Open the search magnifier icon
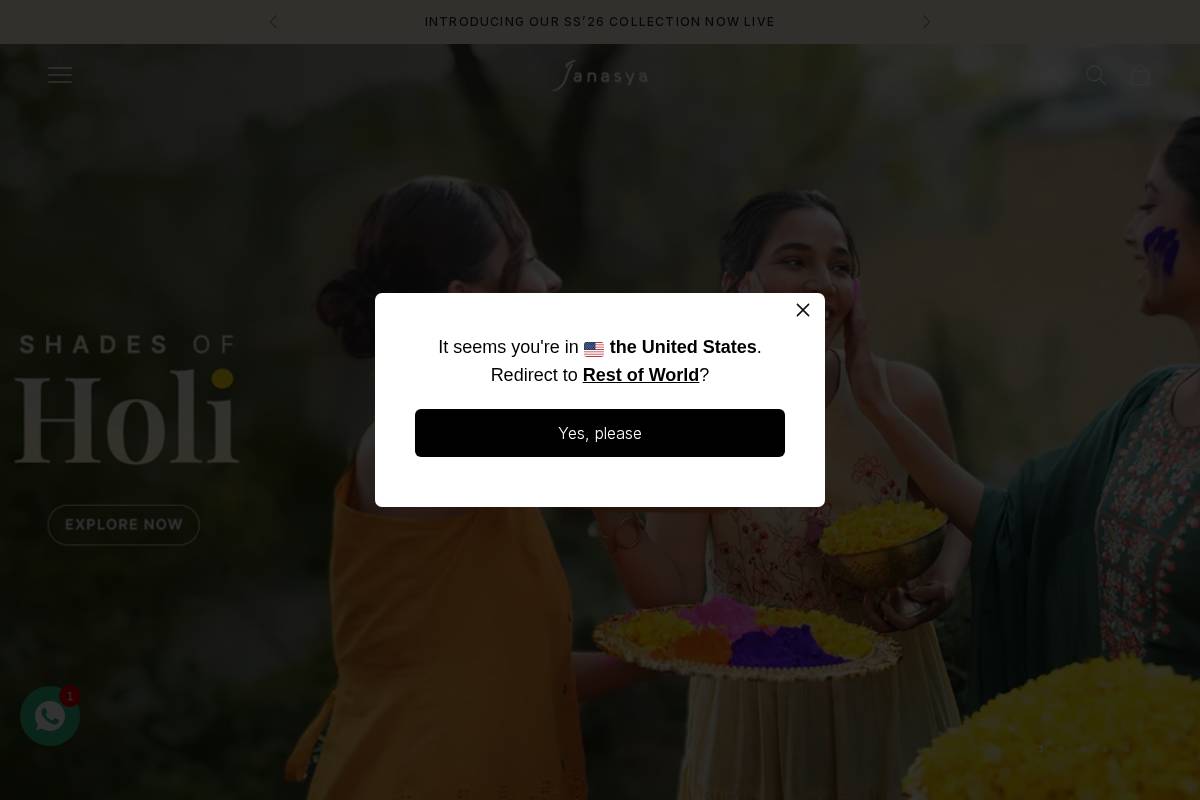This screenshot has width=1200, height=800. pos(1096,75)
